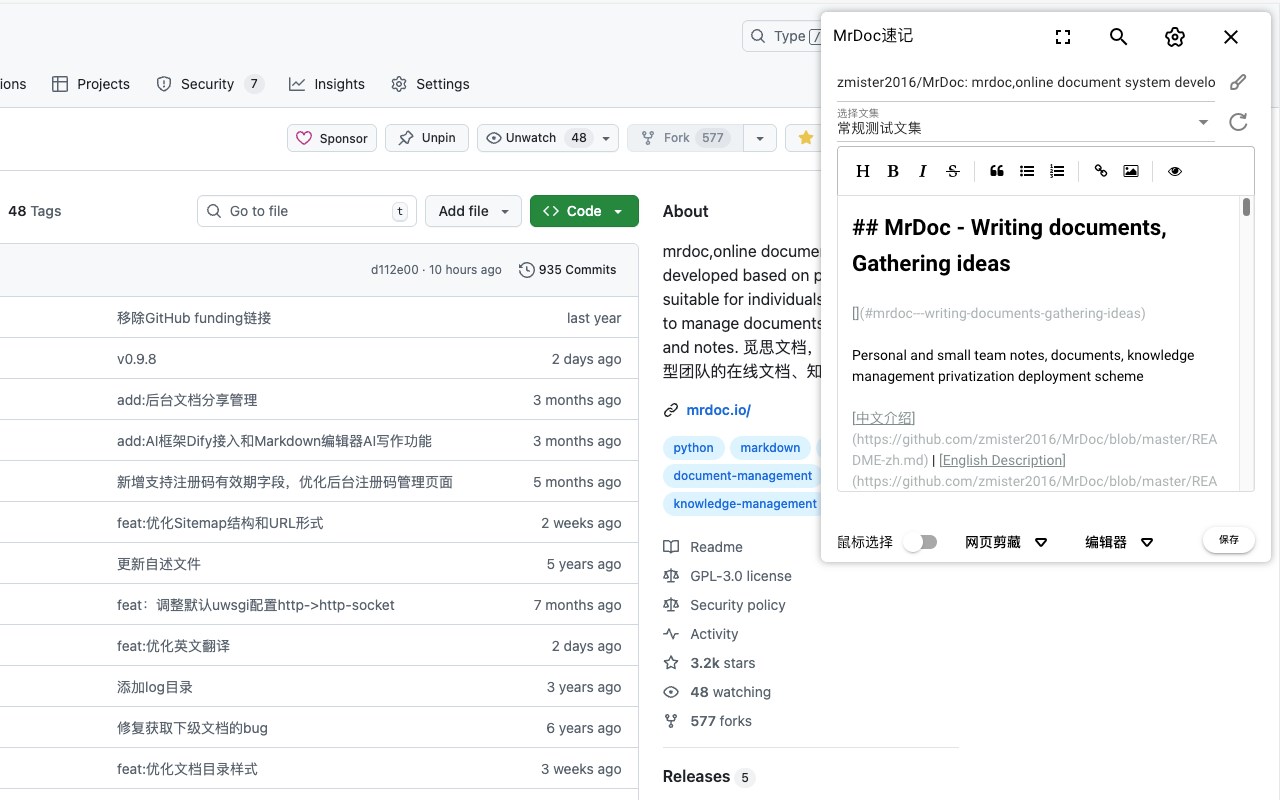The height and width of the screenshot is (800, 1280).
Task: Open the Security tab
Action: tap(210, 84)
